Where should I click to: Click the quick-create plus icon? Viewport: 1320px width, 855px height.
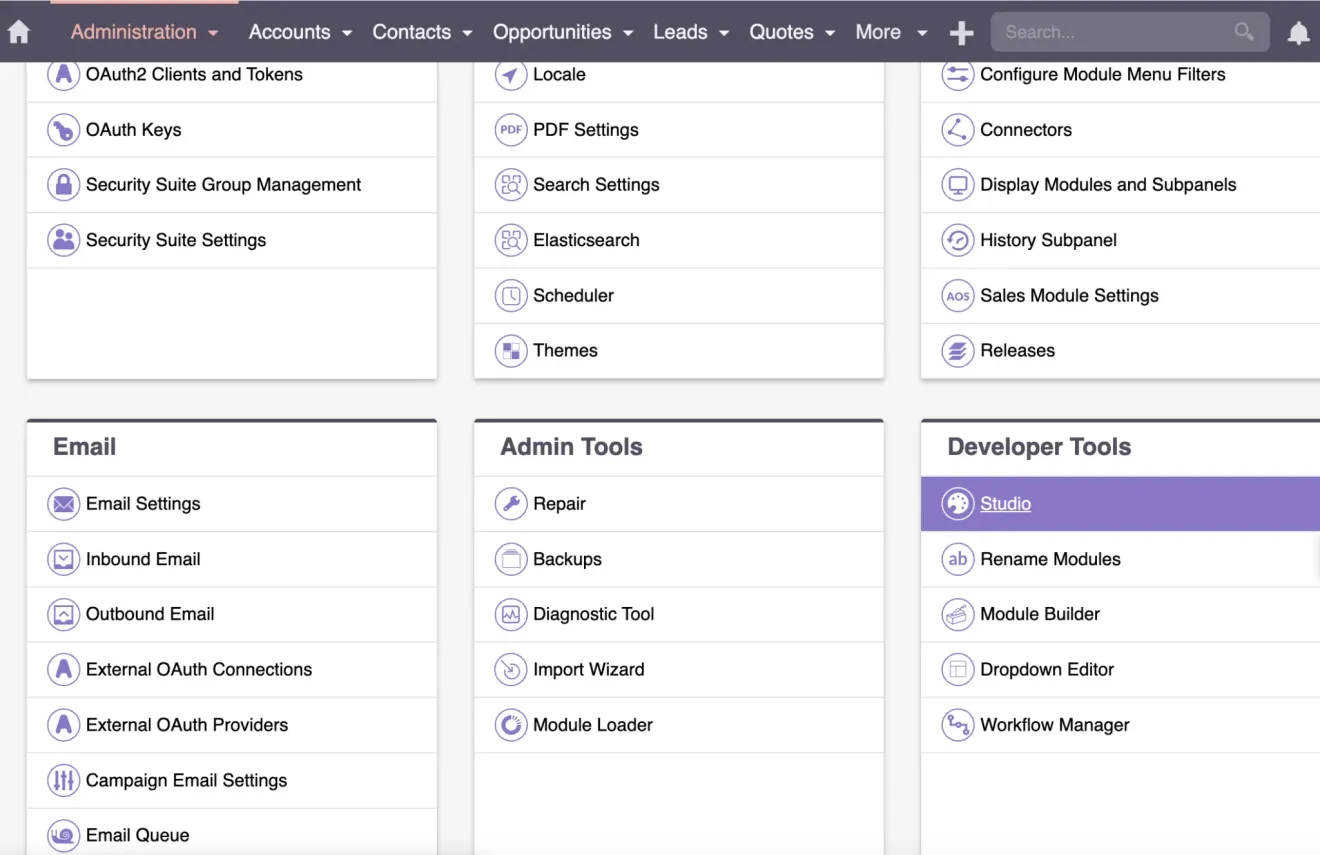[x=960, y=31]
